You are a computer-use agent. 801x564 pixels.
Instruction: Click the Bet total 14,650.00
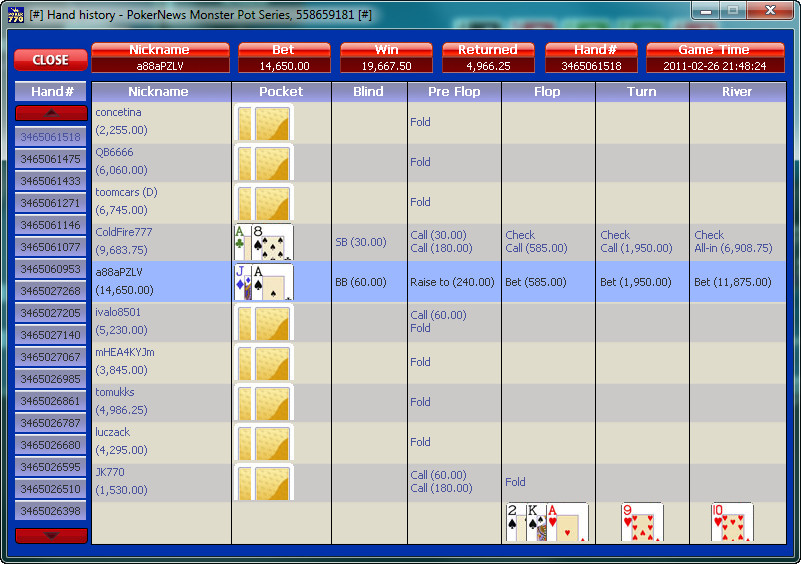[284, 66]
